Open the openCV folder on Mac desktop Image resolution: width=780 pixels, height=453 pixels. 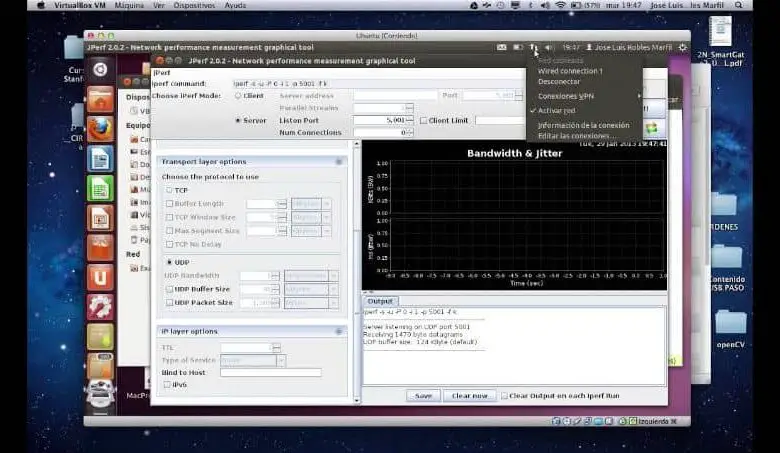tap(730, 328)
